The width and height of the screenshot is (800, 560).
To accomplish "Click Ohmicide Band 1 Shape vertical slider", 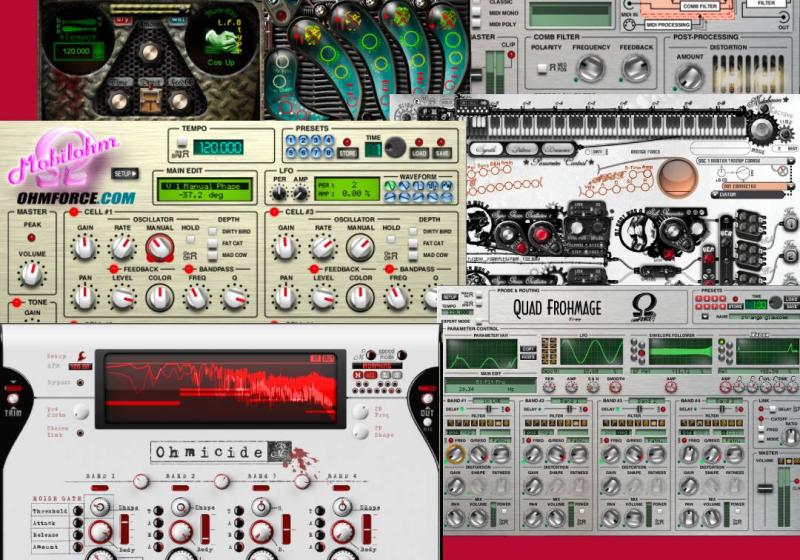I will pos(124,529).
